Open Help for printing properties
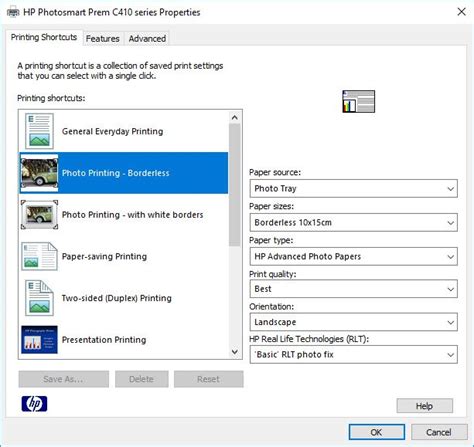474x447 pixels. click(425, 406)
